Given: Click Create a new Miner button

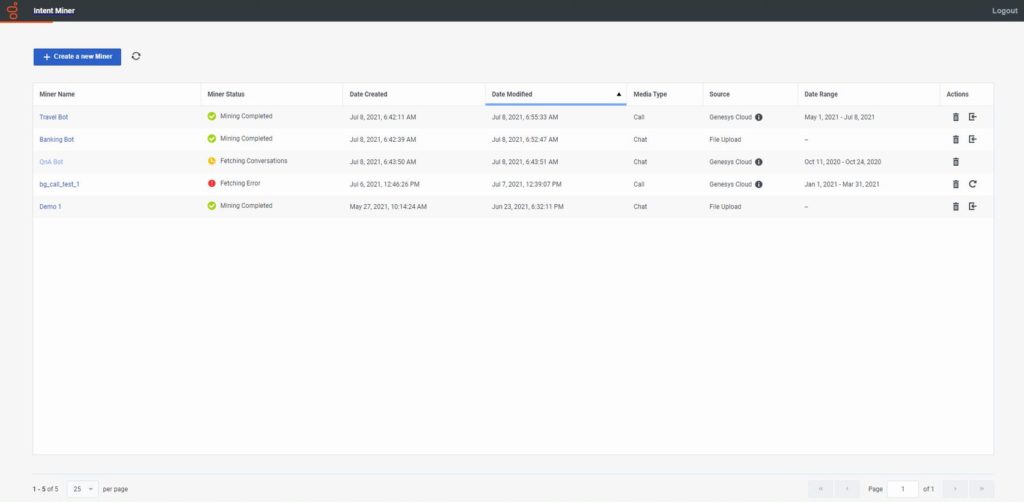Looking at the screenshot, I should point(77,57).
